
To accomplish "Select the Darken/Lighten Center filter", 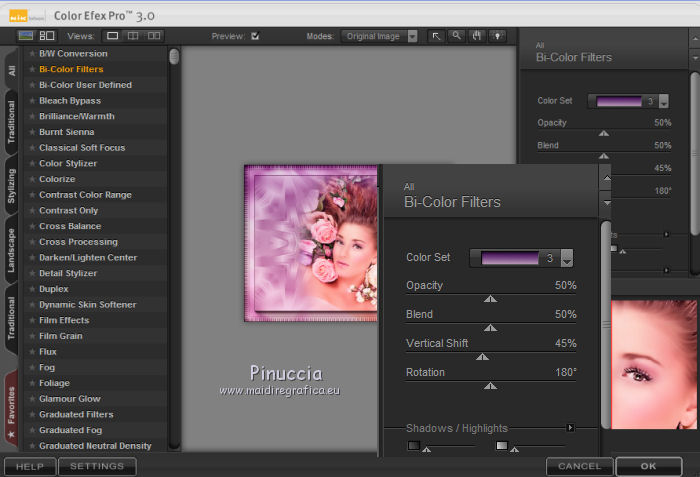I will (x=88, y=258).
